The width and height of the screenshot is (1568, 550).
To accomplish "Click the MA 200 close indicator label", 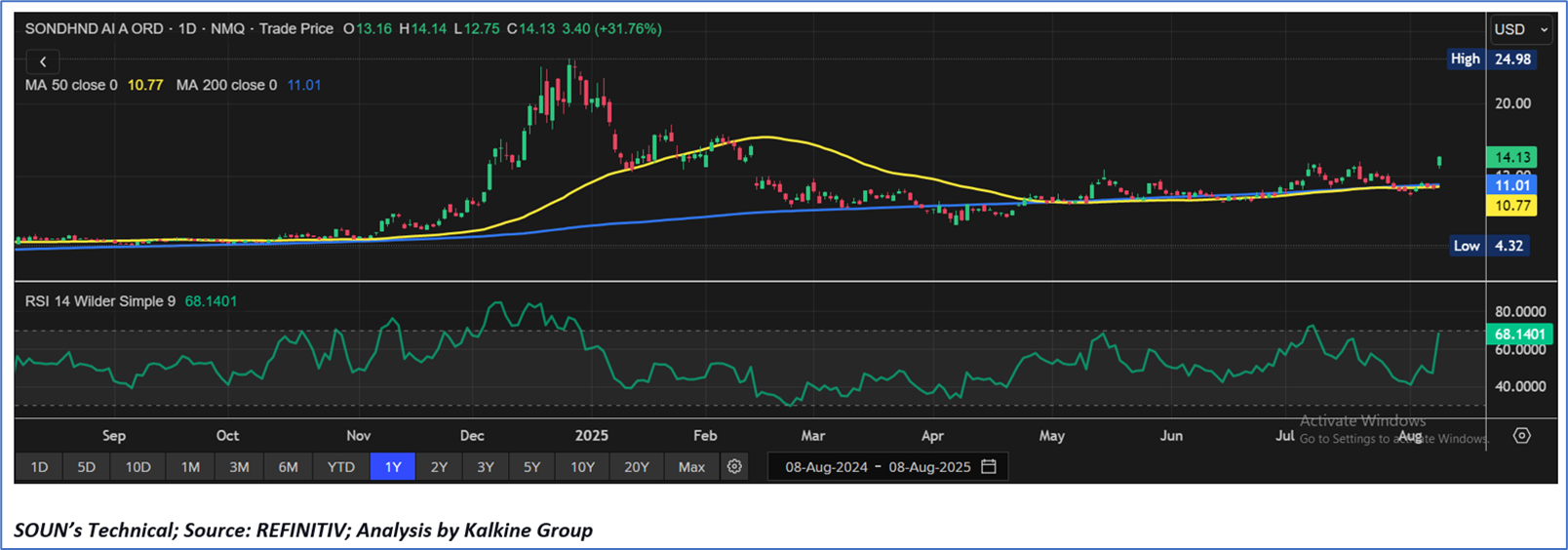I will click(x=226, y=86).
